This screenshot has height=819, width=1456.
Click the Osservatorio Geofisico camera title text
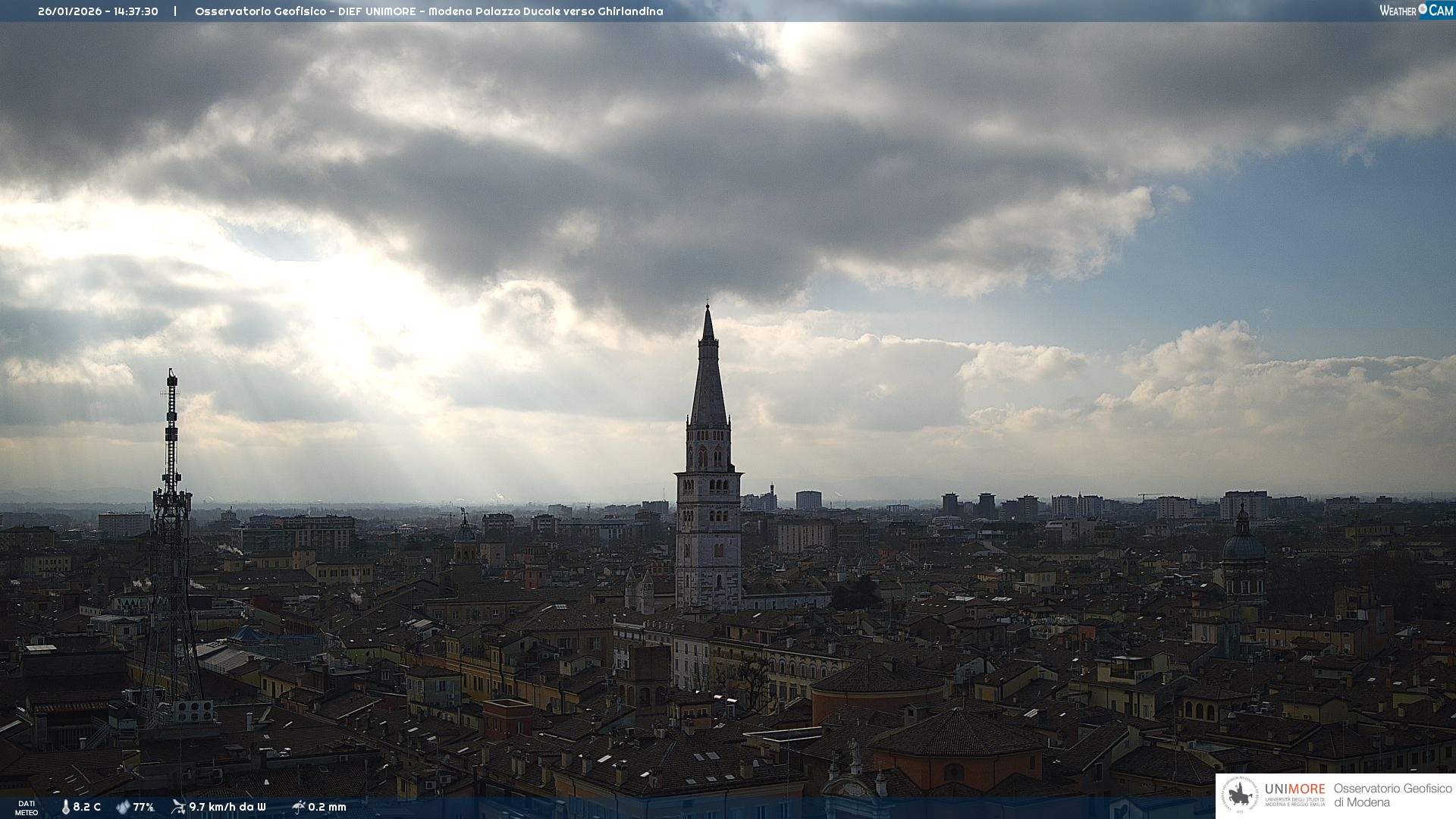coord(428,11)
